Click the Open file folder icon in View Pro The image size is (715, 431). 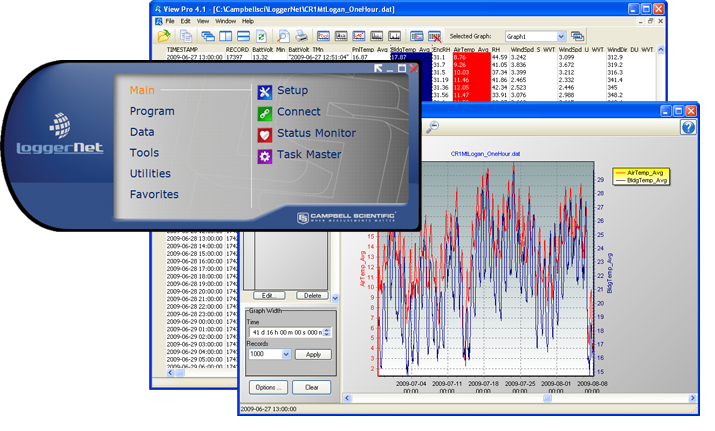point(164,36)
